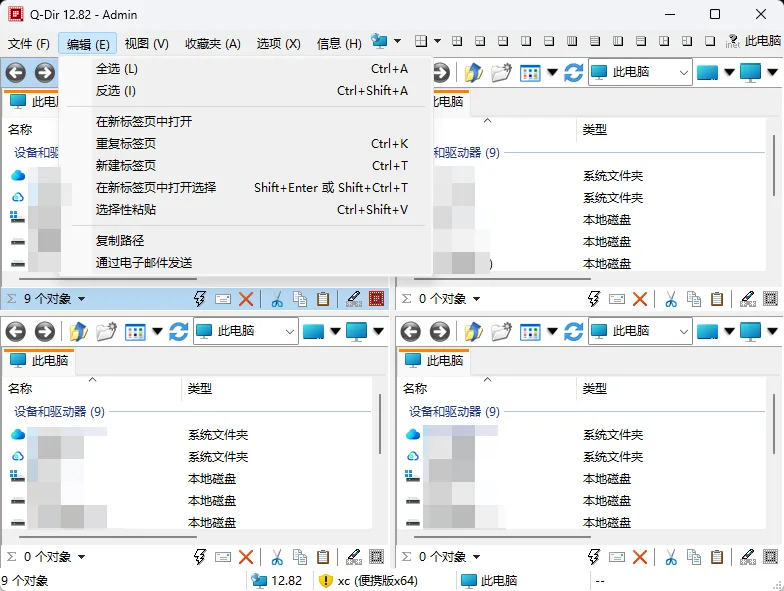Click the network computer icon in the menu bar
This screenshot has height=591, width=784.
379,41
